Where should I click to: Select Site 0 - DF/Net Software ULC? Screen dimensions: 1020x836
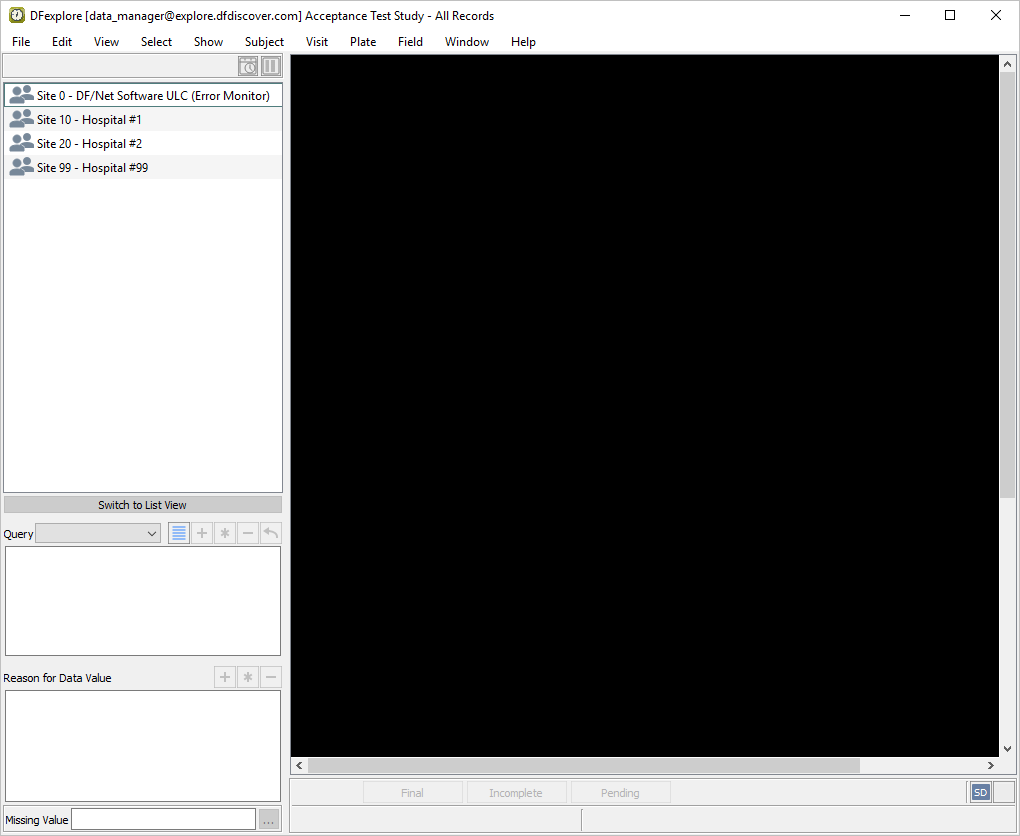click(x=153, y=96)
